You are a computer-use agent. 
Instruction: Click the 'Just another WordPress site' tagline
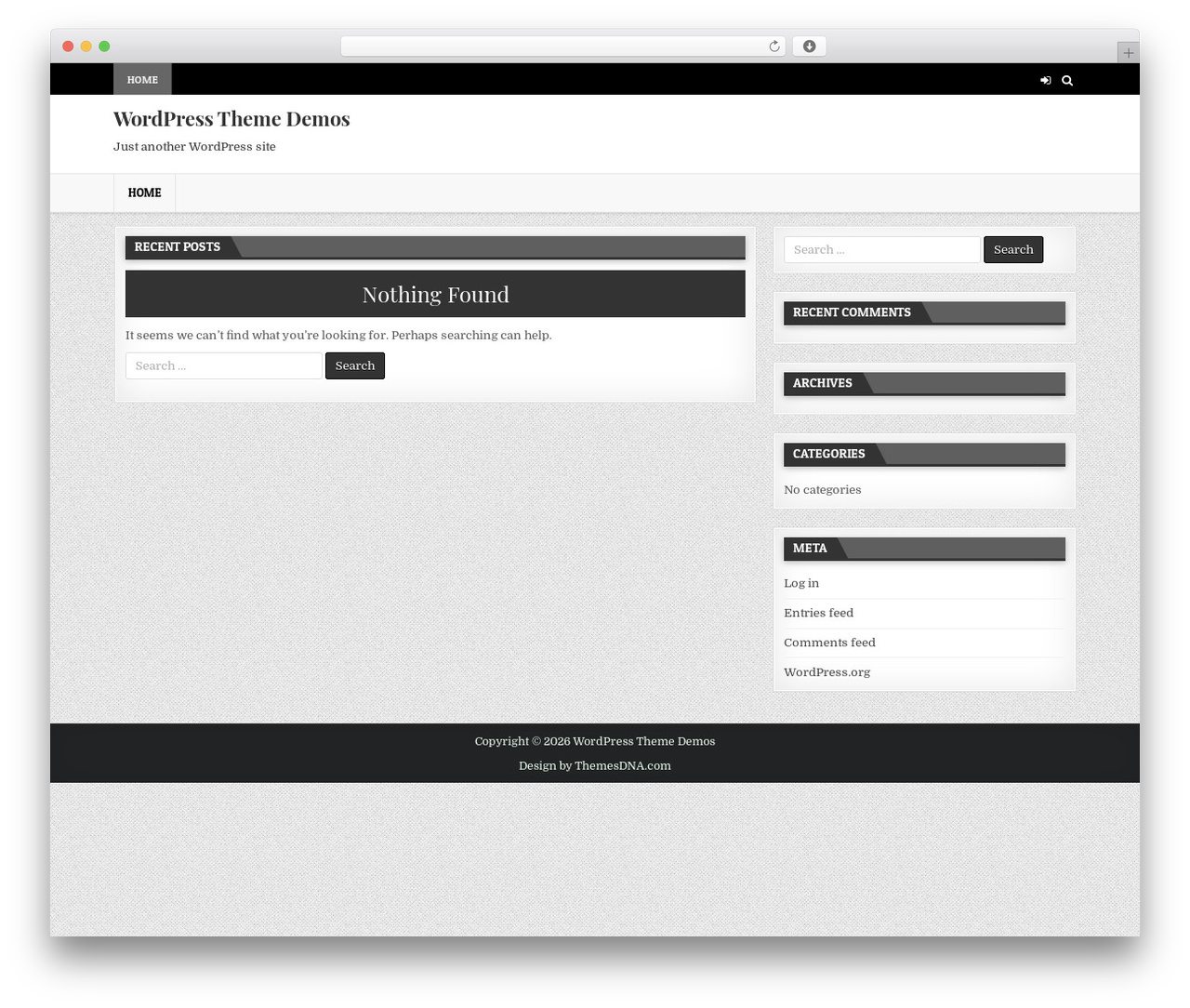(194, 147)
